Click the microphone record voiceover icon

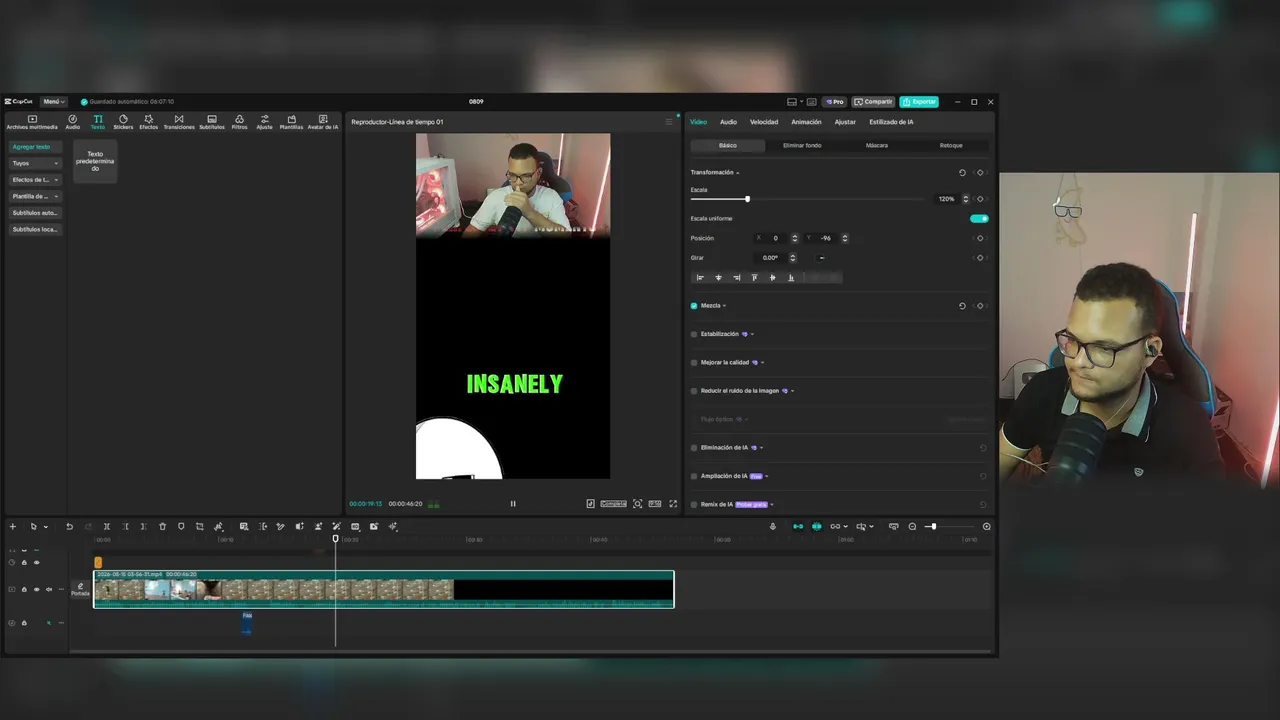(x=772, y=527)
